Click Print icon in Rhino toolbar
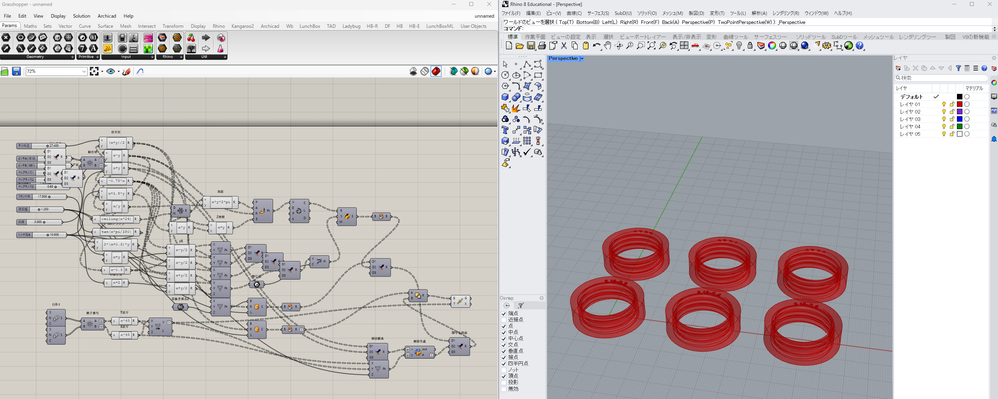998x399 pixels. [x=542, y=46]
